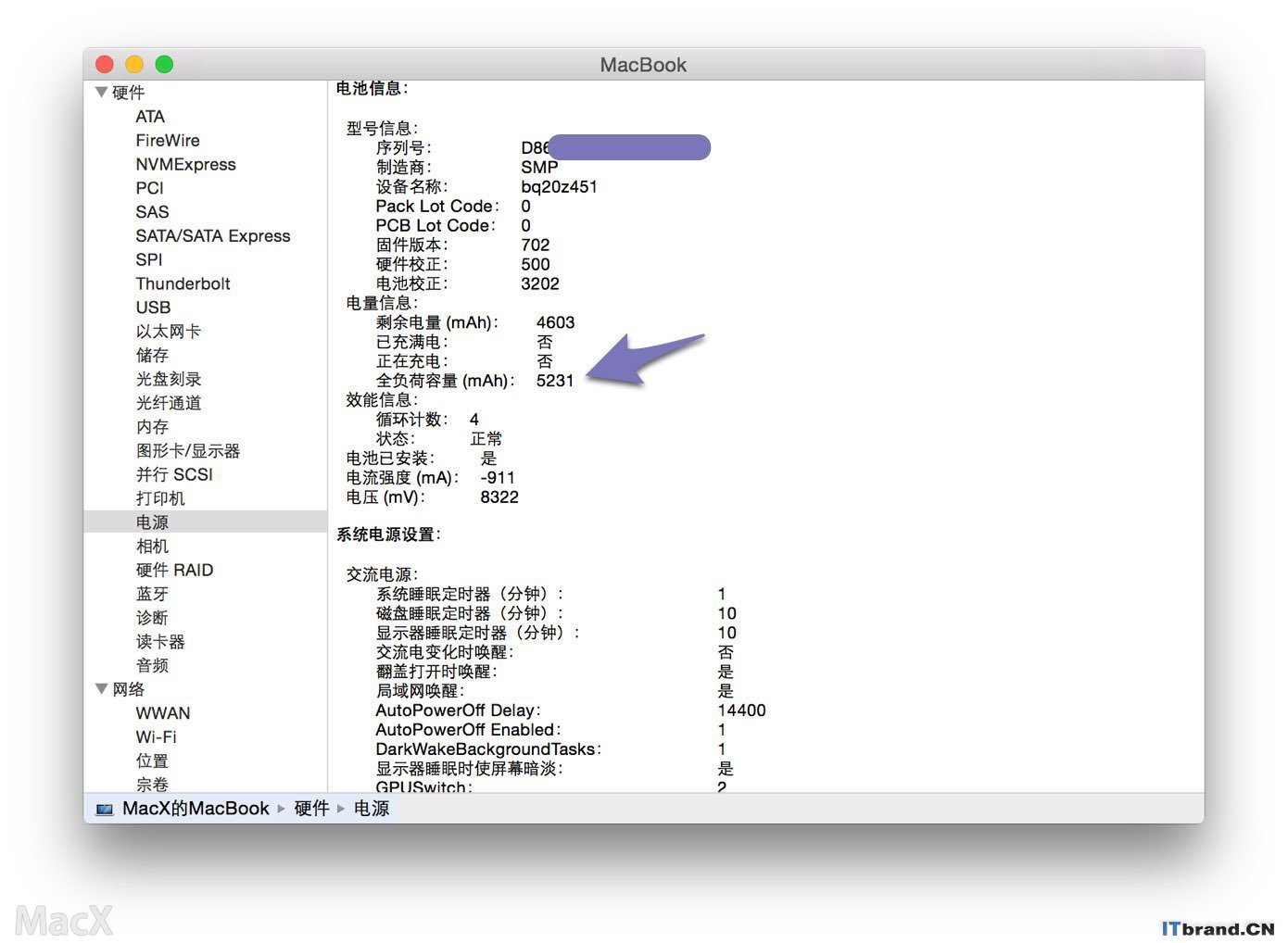This screenshot has height=943, width=1288.
Task: Click the full capacity value 5231
Action: coord(555,381)
